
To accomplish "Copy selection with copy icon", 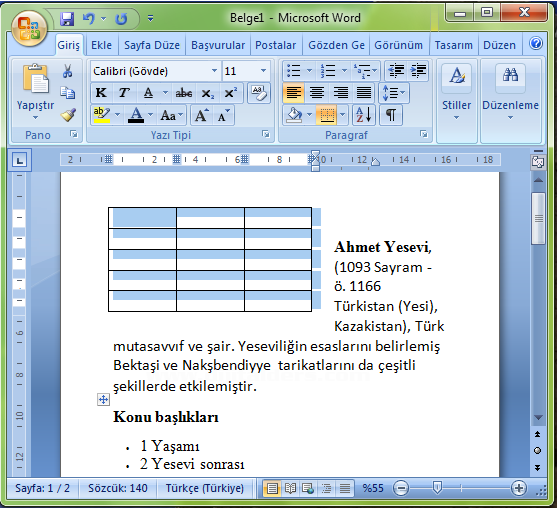I will [x=67, y=92].
